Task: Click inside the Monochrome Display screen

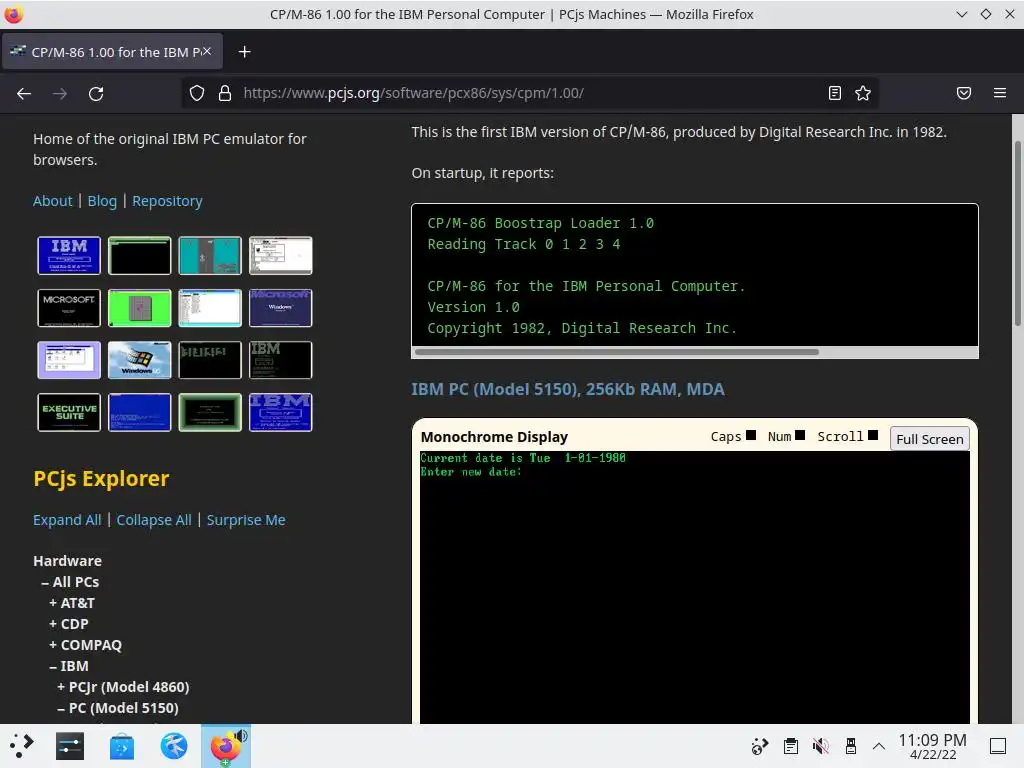Action: pyautogui.click(x=695, y=587)
